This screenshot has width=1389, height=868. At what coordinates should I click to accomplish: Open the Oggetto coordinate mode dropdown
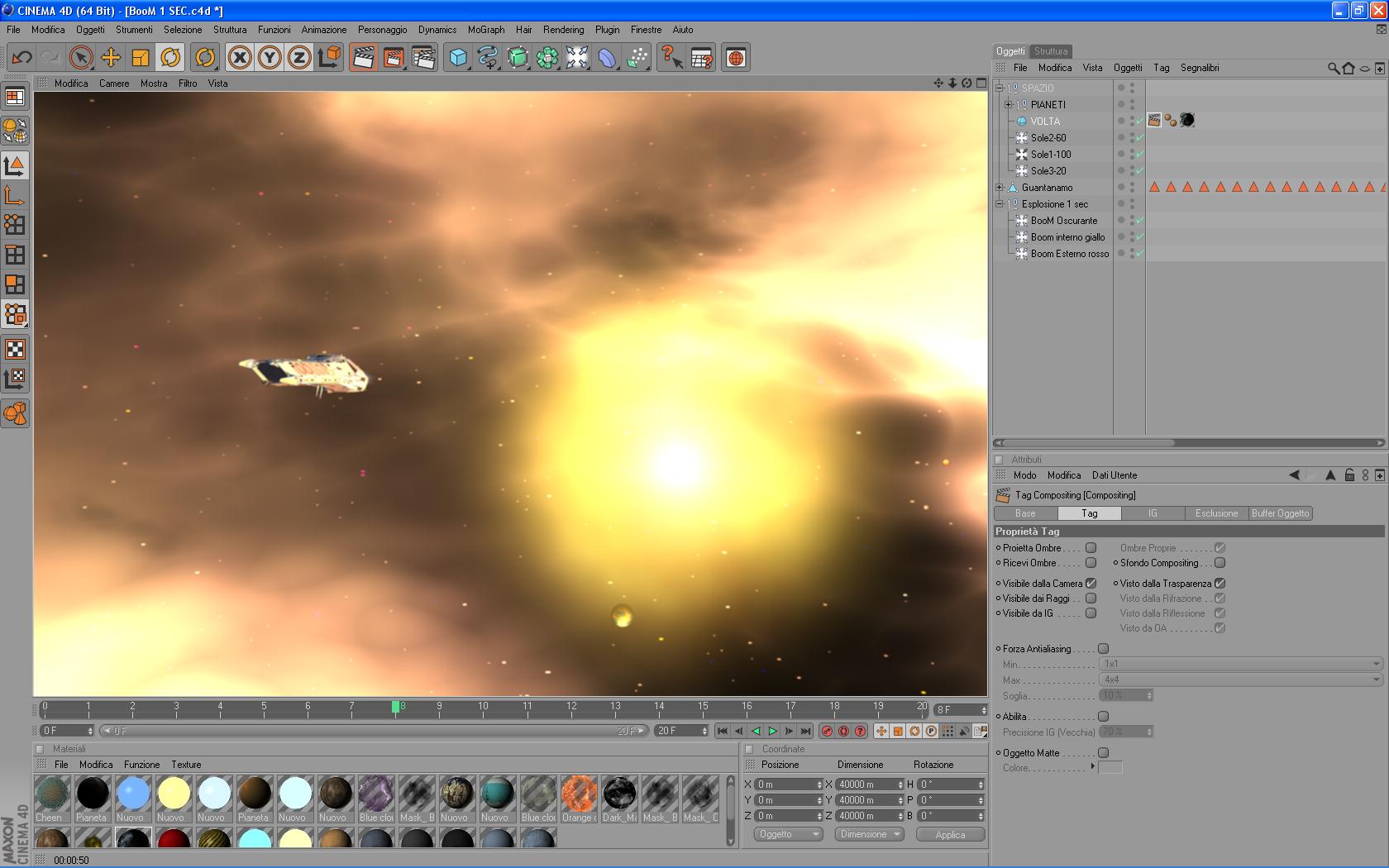pyautogui.click(x=788, y=834)
